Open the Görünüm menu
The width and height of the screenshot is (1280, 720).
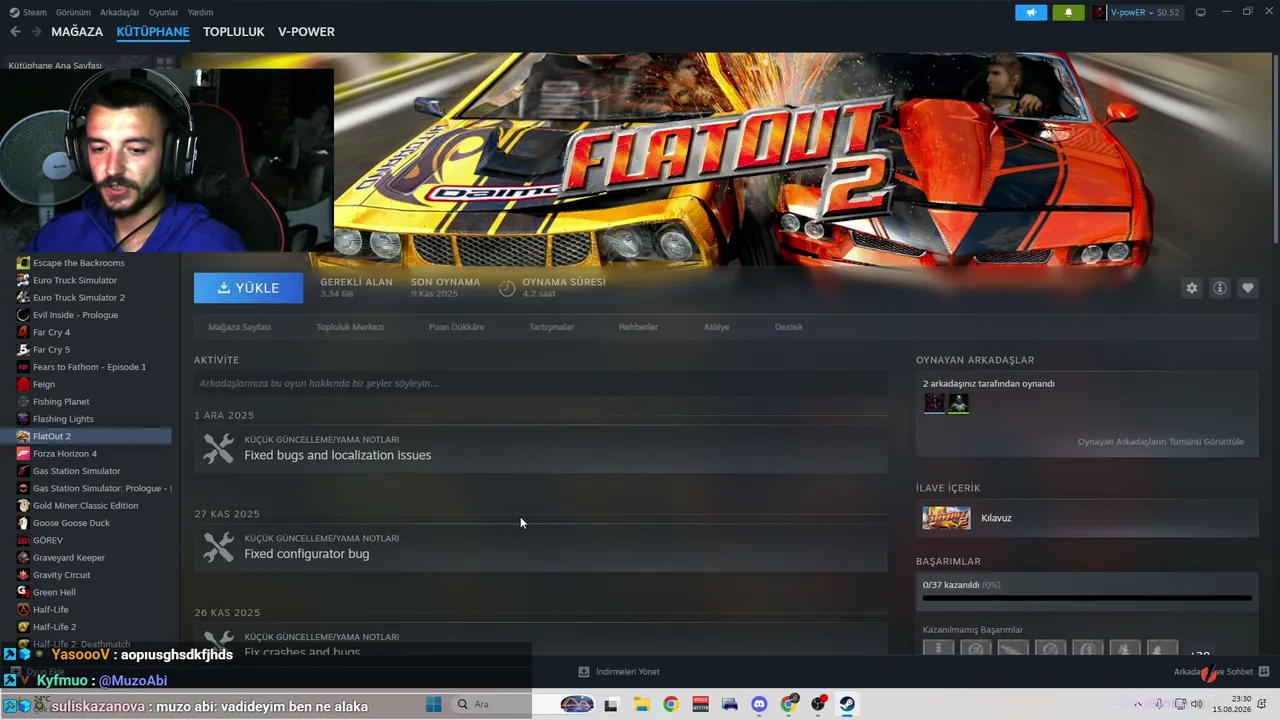point(73,12)
